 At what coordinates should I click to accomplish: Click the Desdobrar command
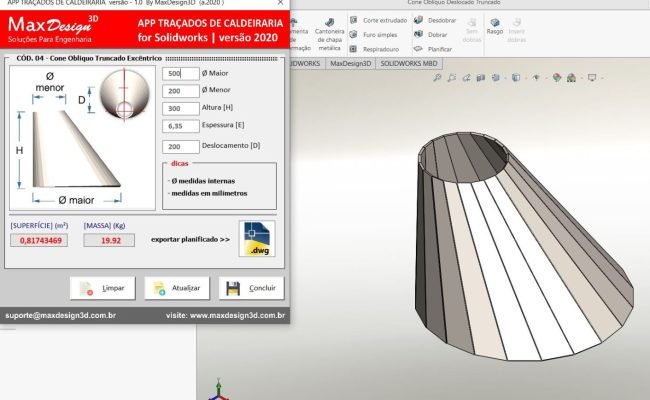click(435, 20)
